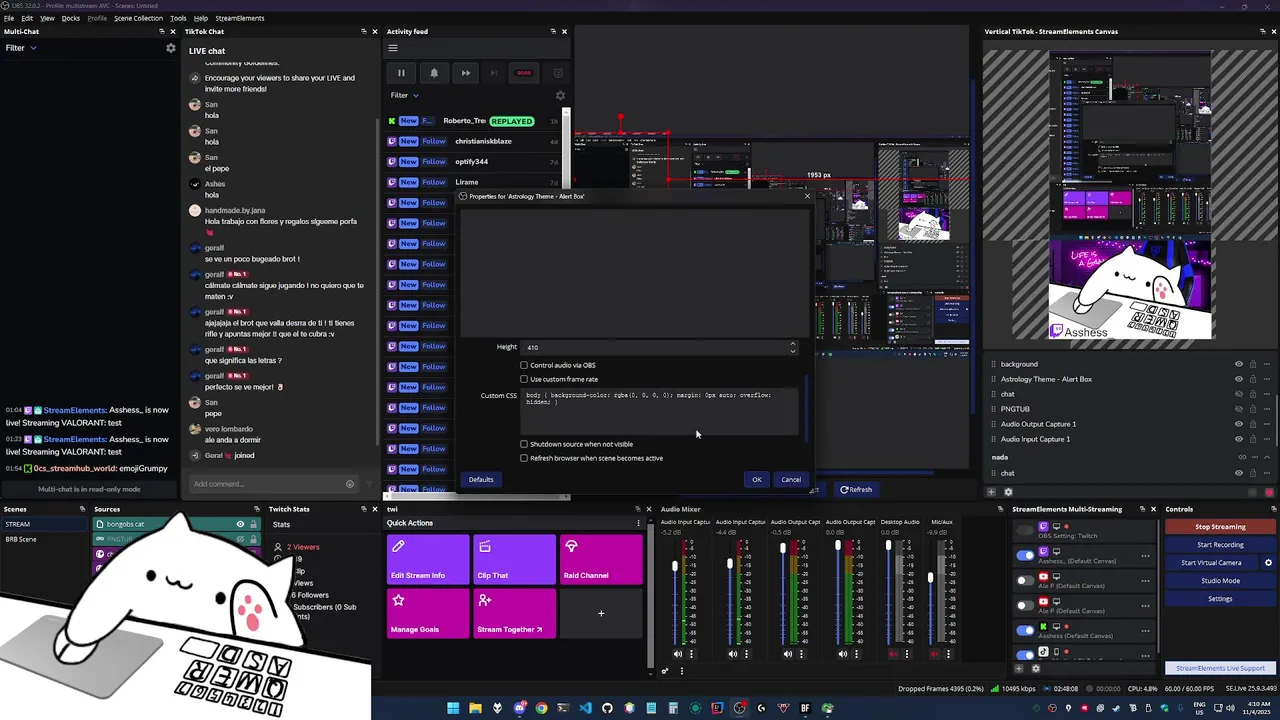Adjust first Audio Input Capture volume fader
The image size is (1280, 720).
click(675, 566)
